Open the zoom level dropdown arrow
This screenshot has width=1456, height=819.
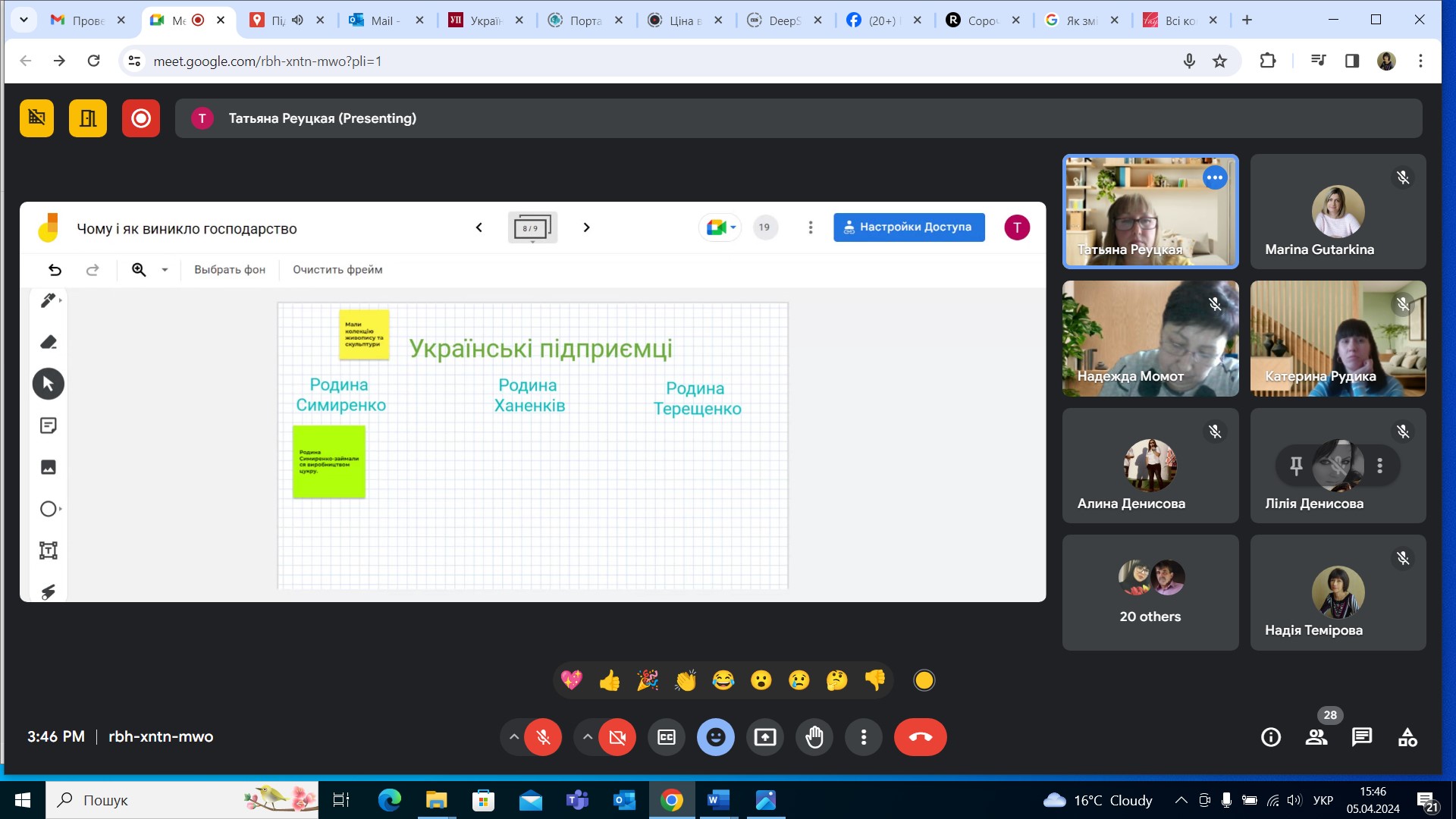(165, 270)
